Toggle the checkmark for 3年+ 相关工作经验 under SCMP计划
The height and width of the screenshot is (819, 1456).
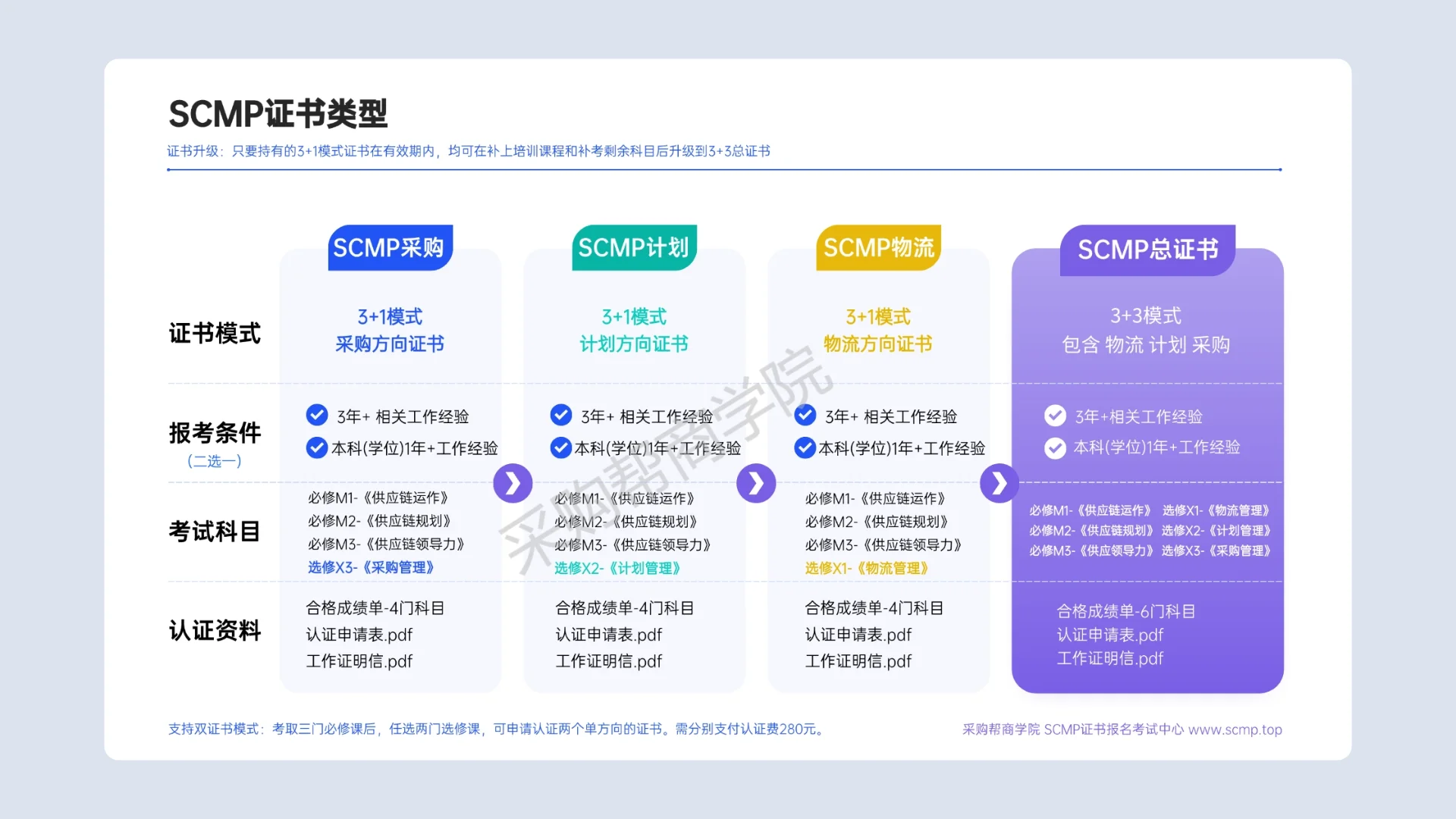click(x=560, y=416)
